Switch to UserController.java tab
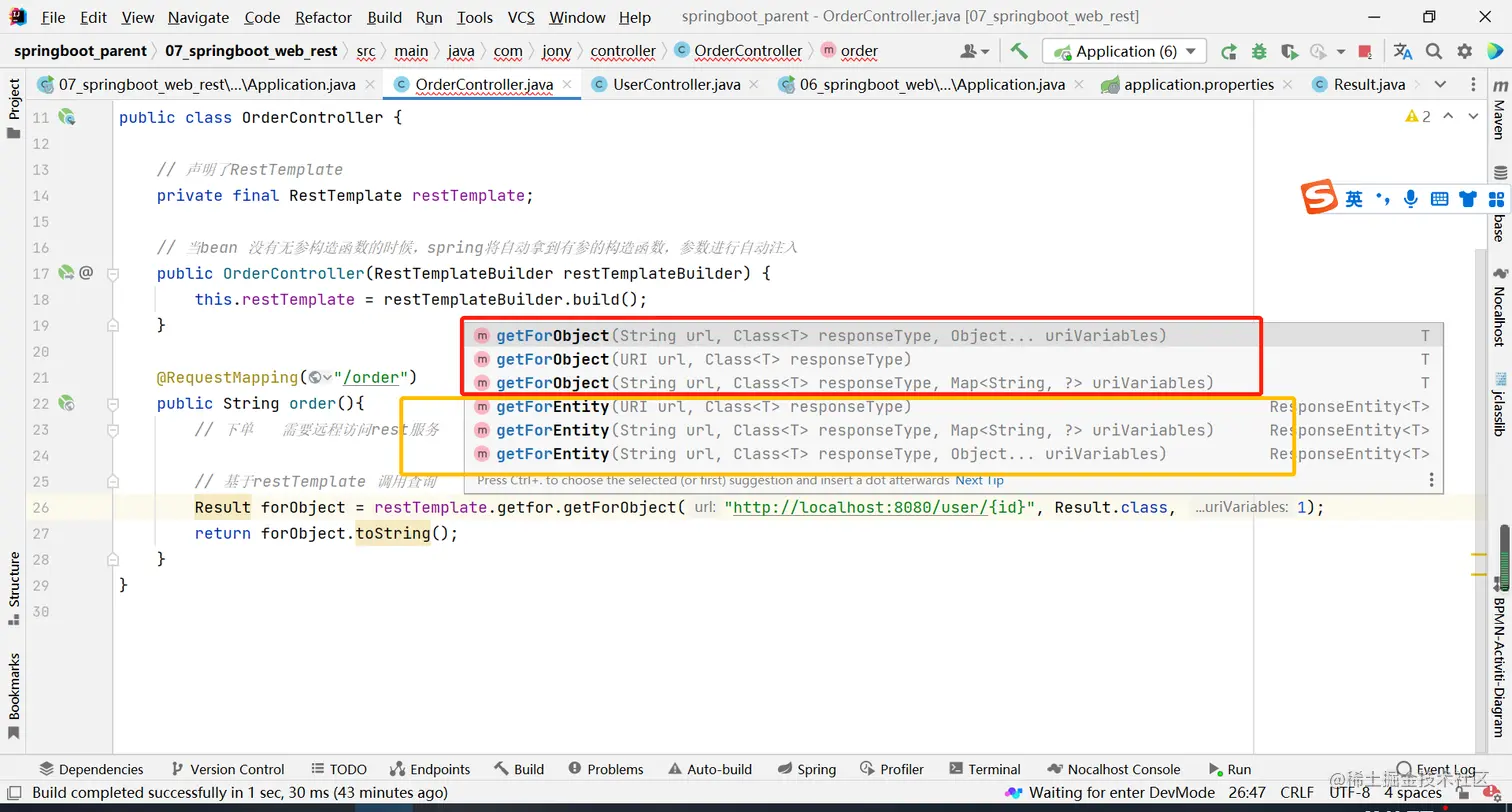1512x812 pixels. coord(677,84)
